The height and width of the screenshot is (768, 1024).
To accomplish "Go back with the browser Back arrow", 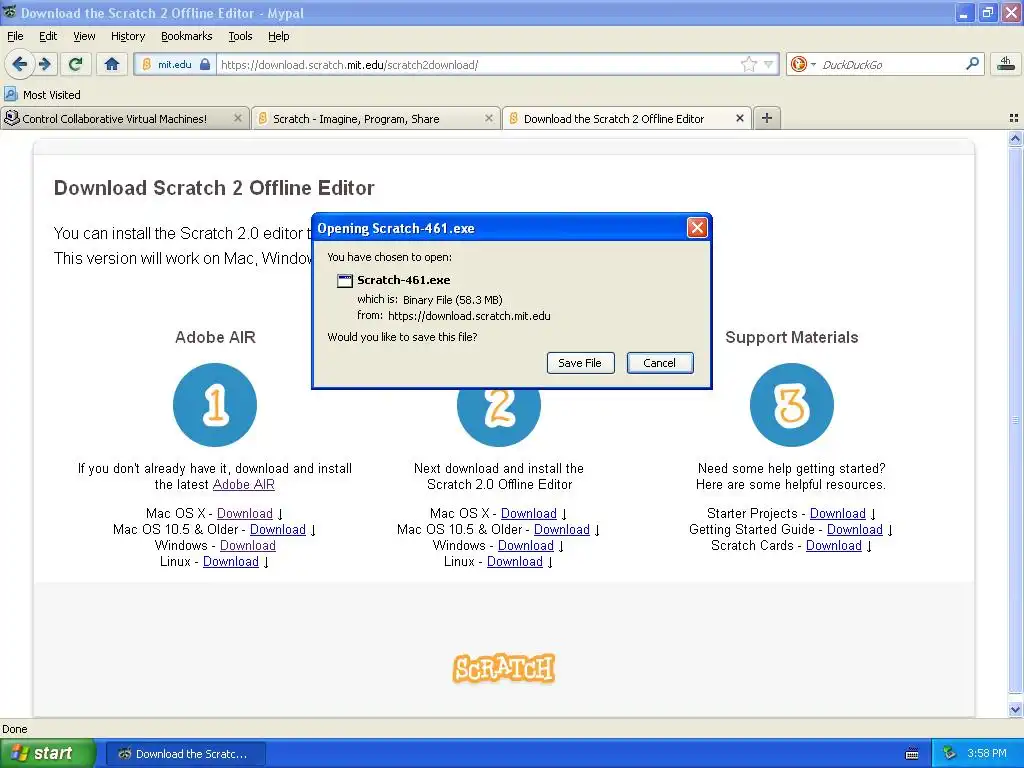I will coord(20,64).
